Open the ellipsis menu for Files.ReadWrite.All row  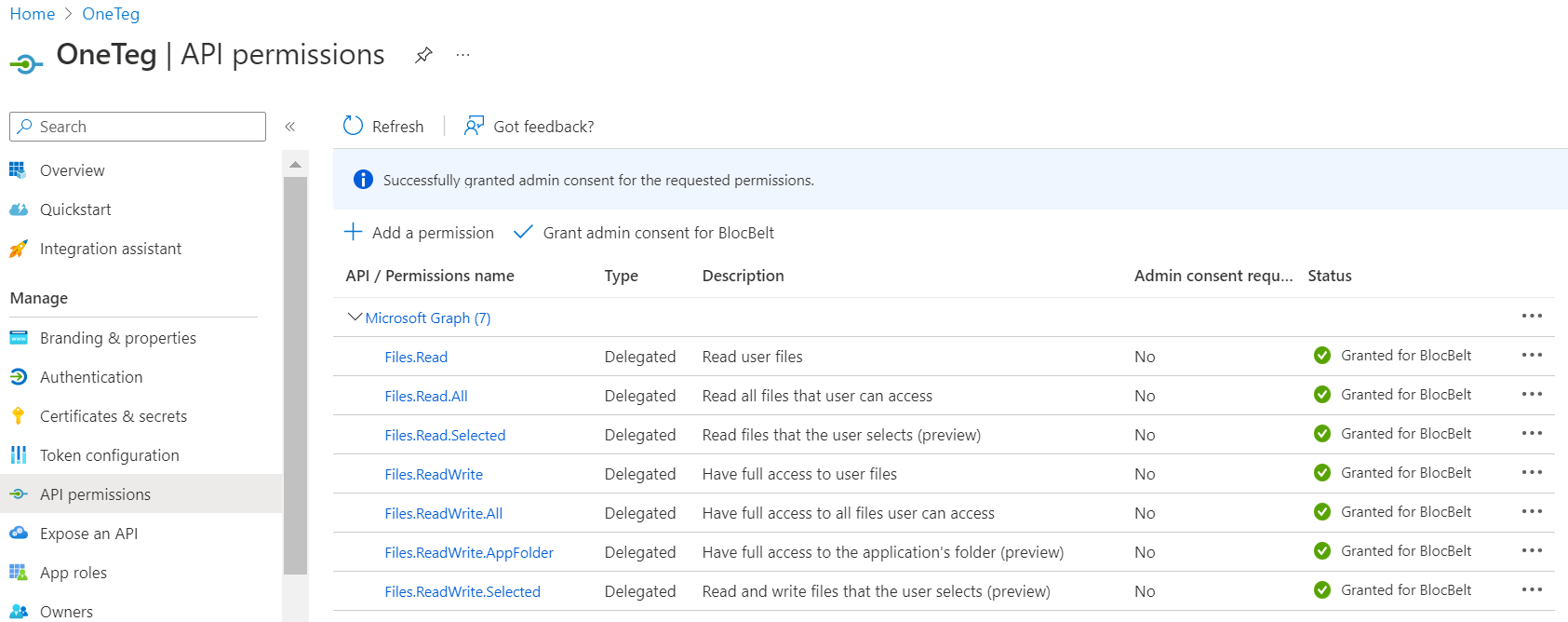point(1532,512)
